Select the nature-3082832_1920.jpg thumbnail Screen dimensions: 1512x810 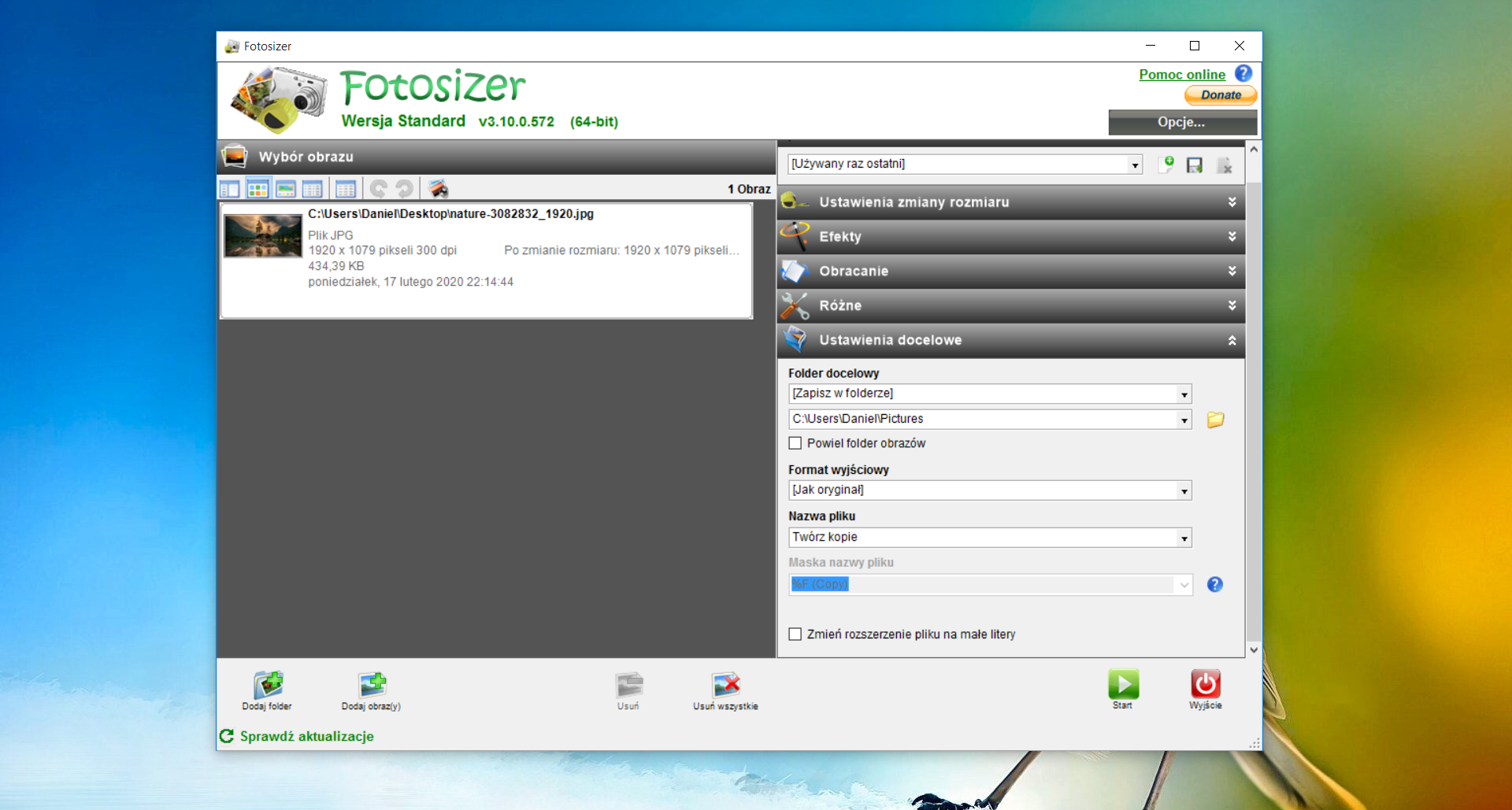pyautogui.click(x=263, y=236)
